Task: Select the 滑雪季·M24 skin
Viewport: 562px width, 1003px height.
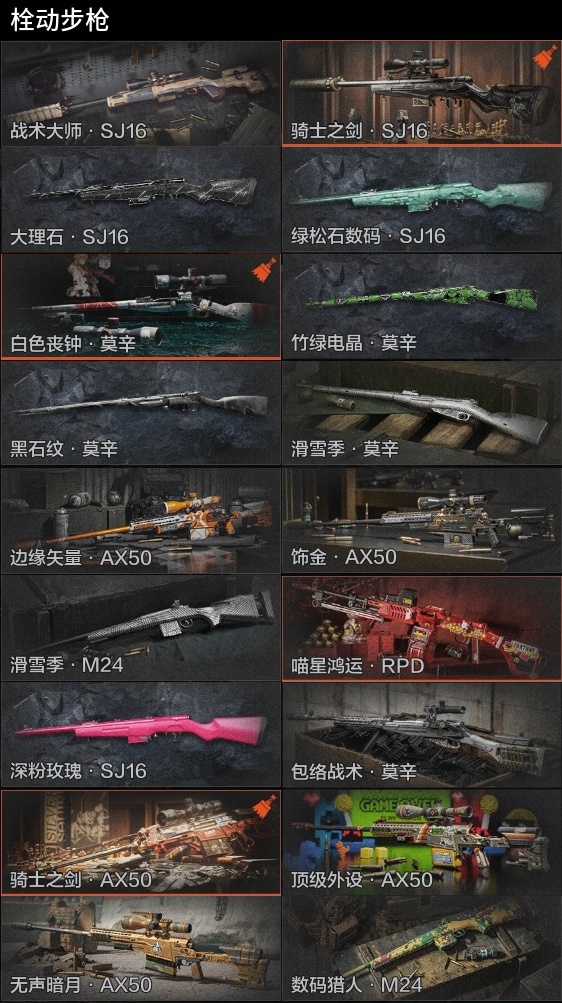Action: point(141,628)
